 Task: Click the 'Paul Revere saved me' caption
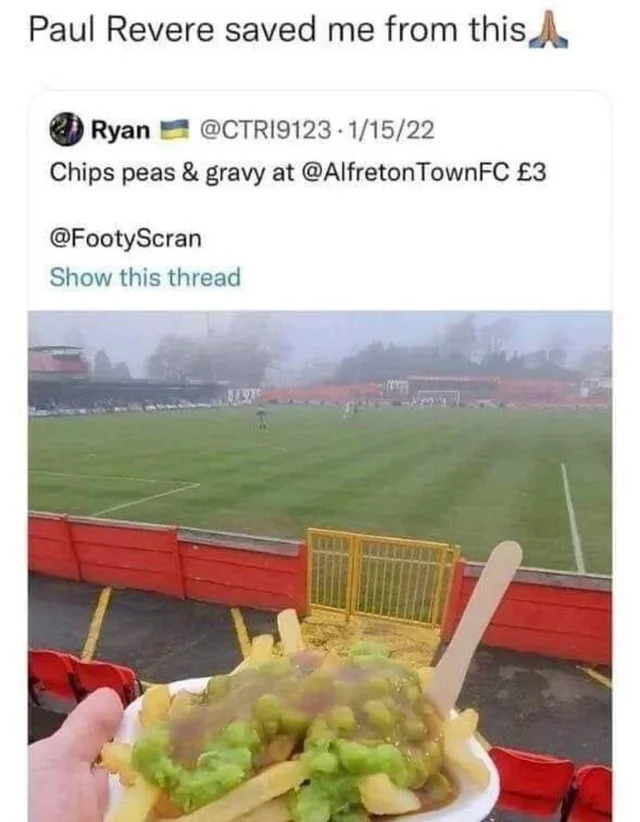coord(278,30)
